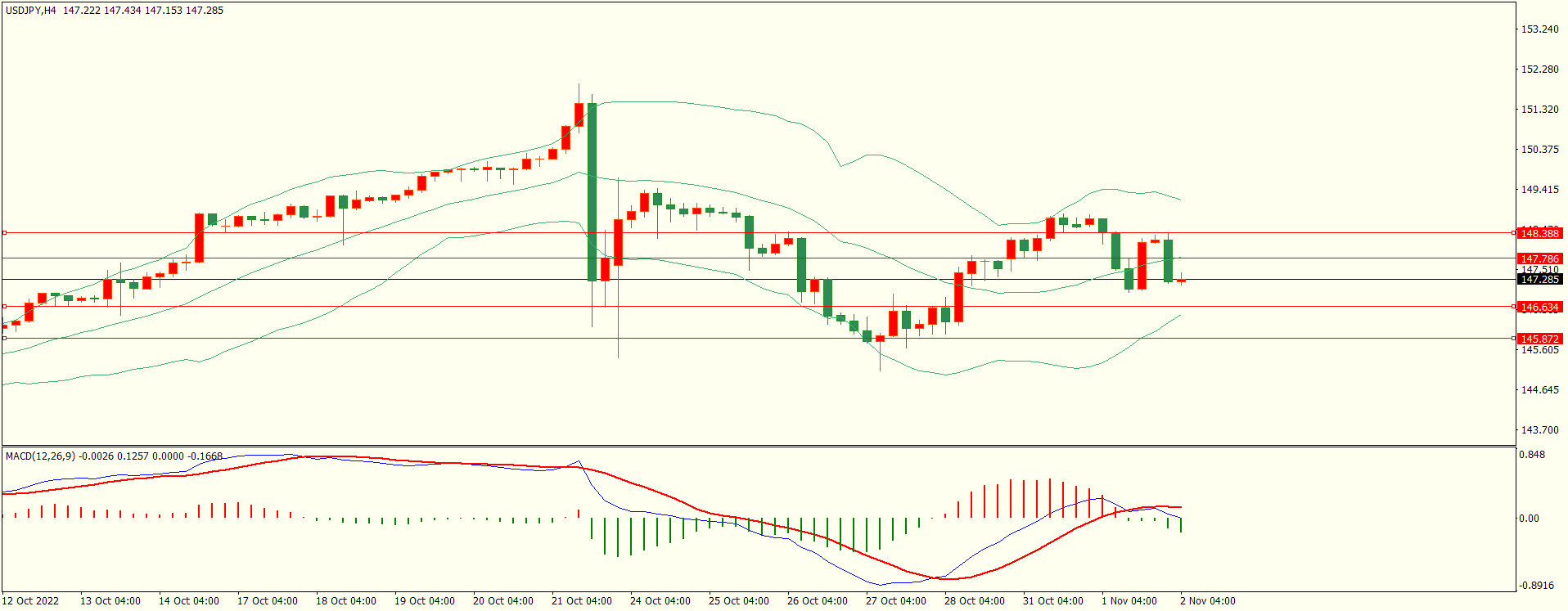Image resolution: width=1568 pixels, height=611 pixels.
Task: Click the 18 Oct 04:00 time label
Action: [x=346, y=601]
